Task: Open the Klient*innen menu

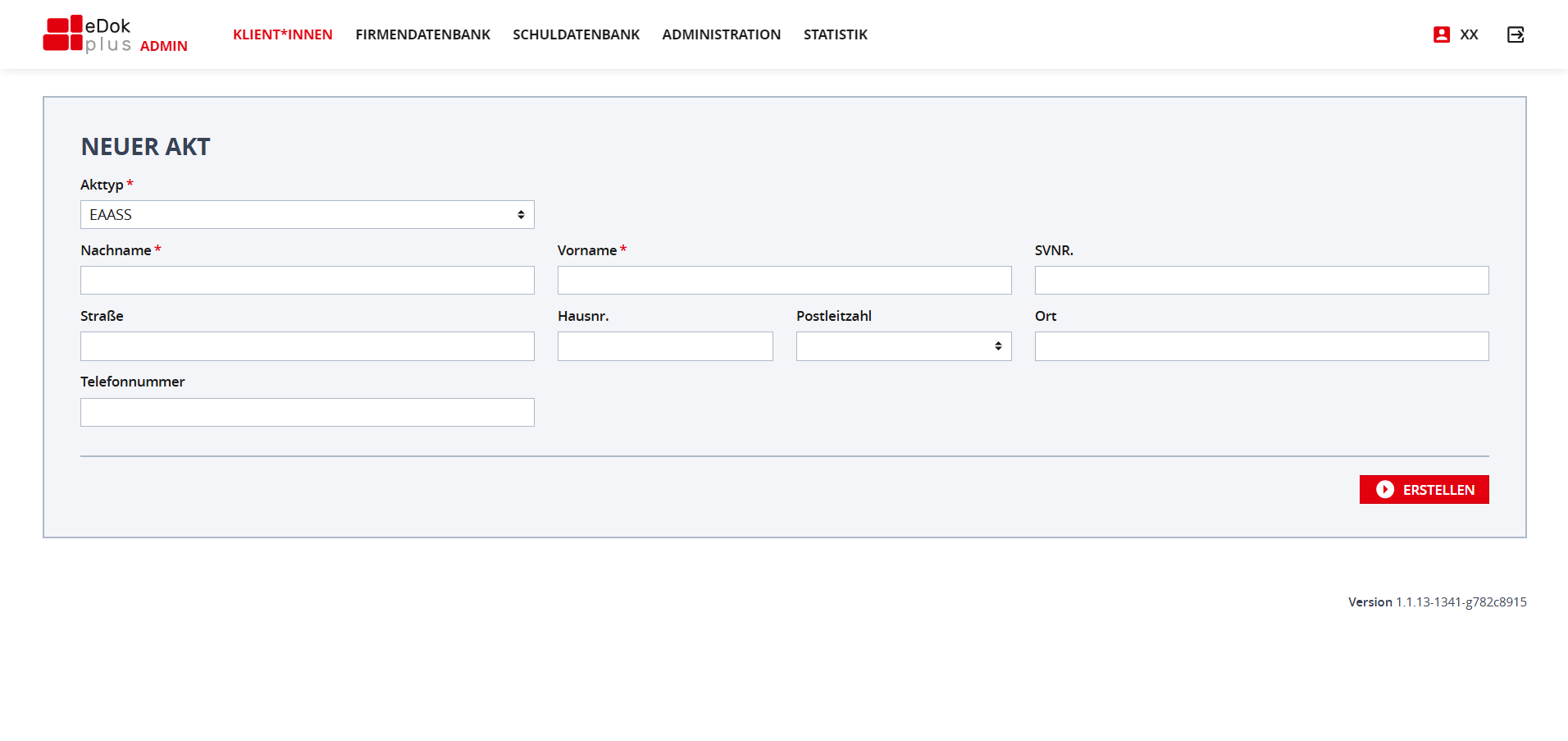Action: (282, 34)
